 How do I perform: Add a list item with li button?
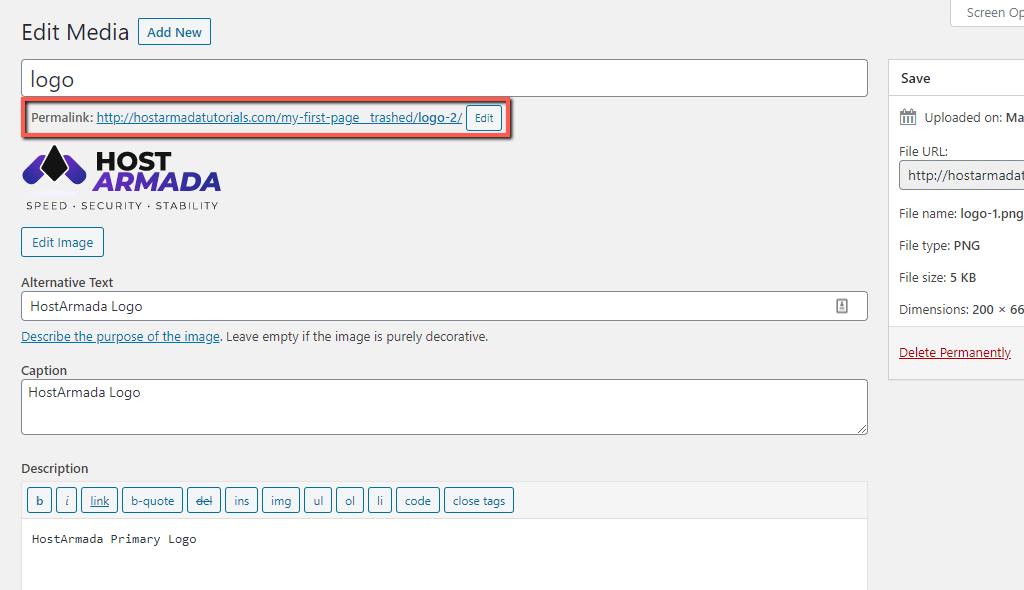pos(380,501)
